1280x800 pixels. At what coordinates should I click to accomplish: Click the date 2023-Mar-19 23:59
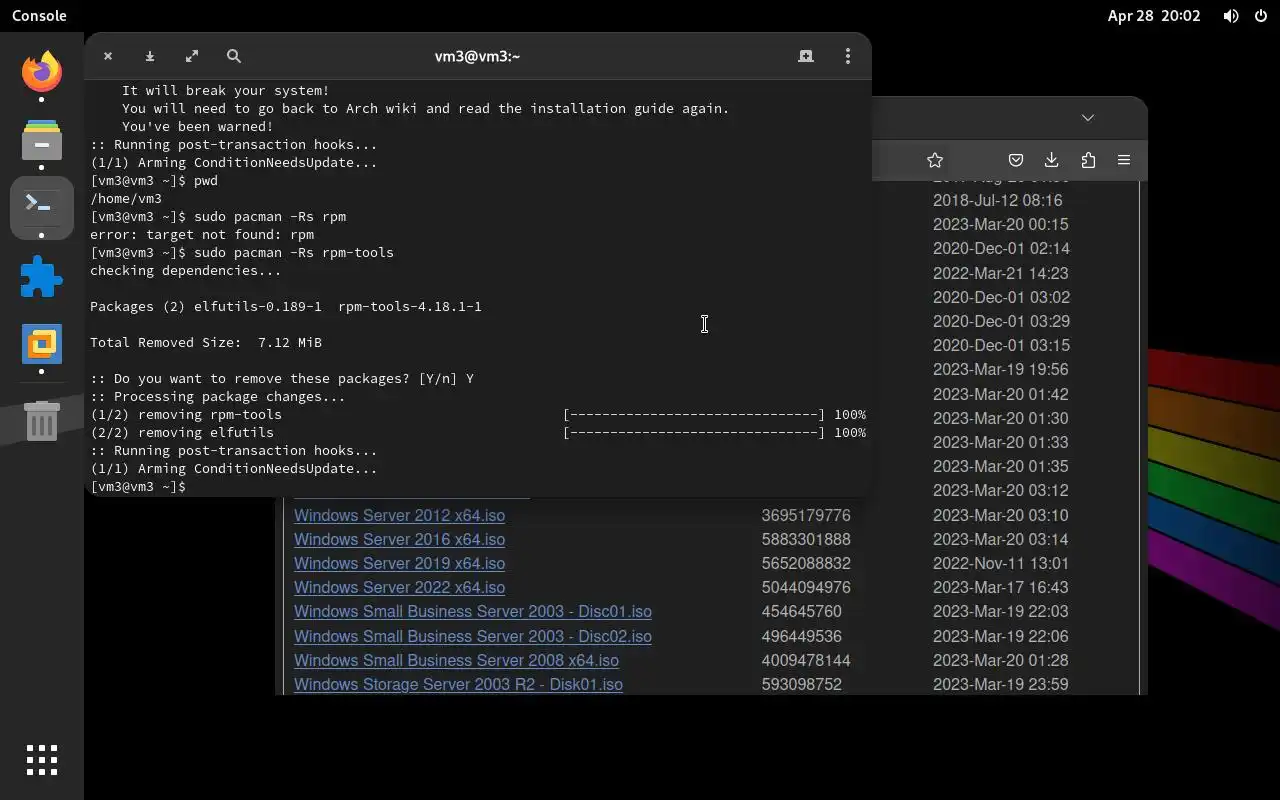(1000, 684)
